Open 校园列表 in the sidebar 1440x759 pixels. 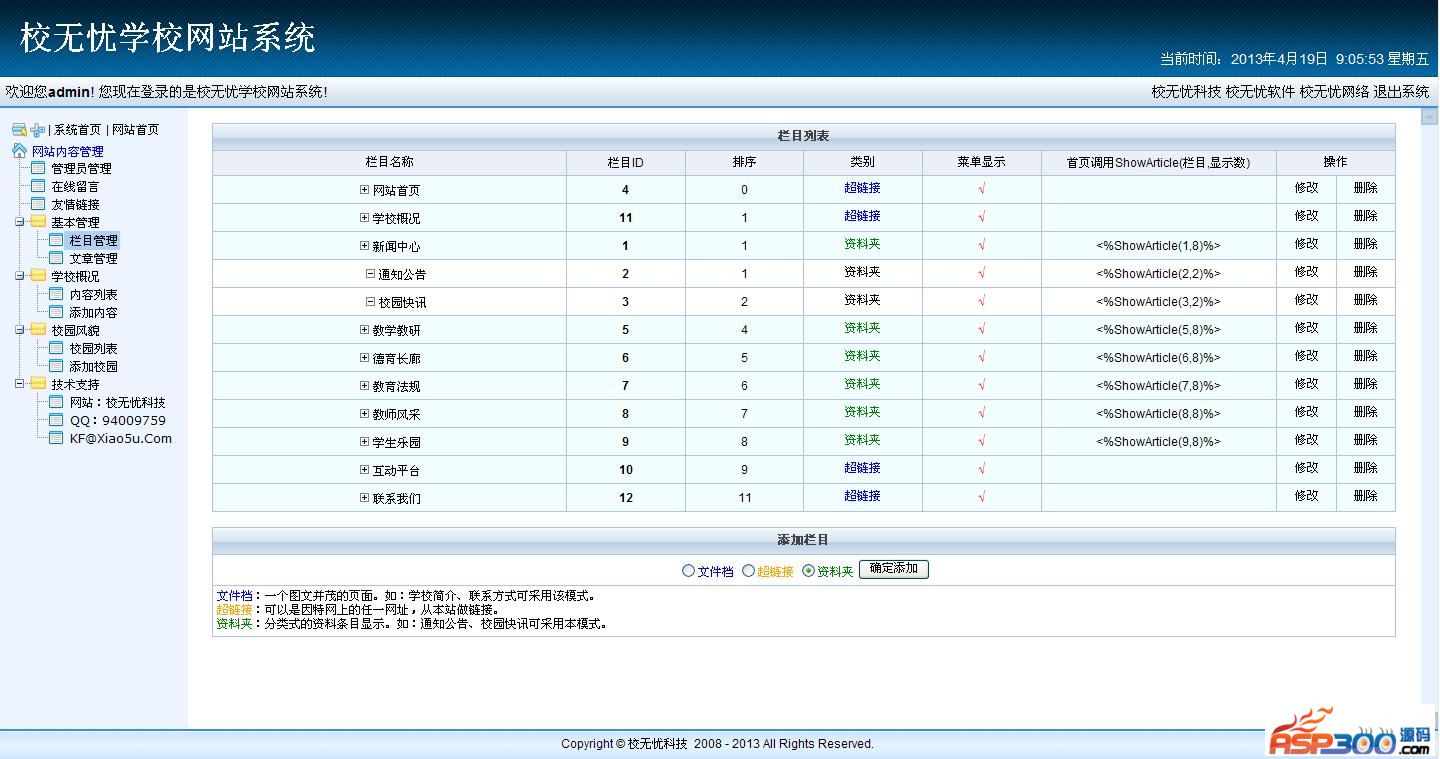[x=93, y=349]
